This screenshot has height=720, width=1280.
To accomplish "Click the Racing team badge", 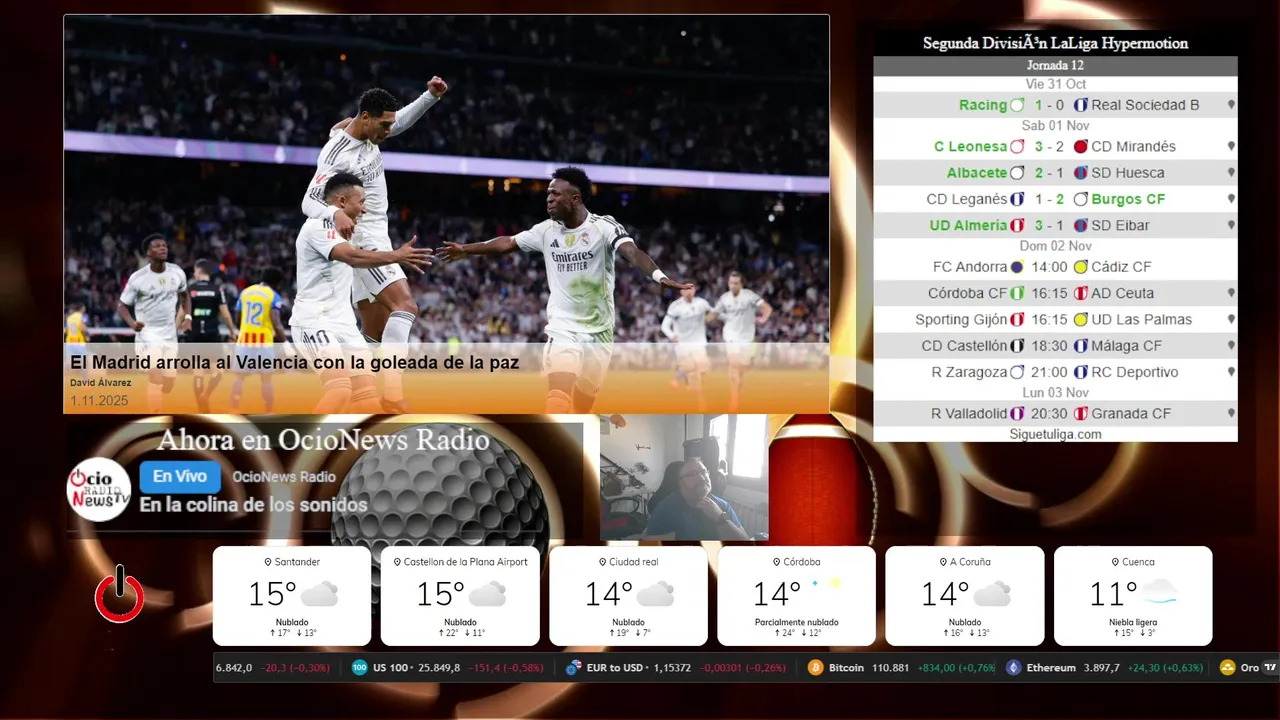I will pyautogui.click(x=1017, y=105).
